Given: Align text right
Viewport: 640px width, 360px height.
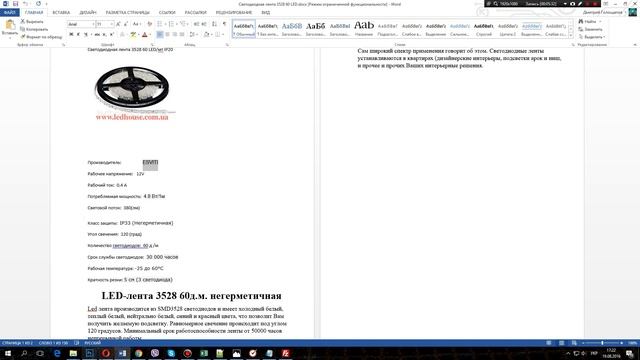Looking at the screenshot, I should pos(175,35).
